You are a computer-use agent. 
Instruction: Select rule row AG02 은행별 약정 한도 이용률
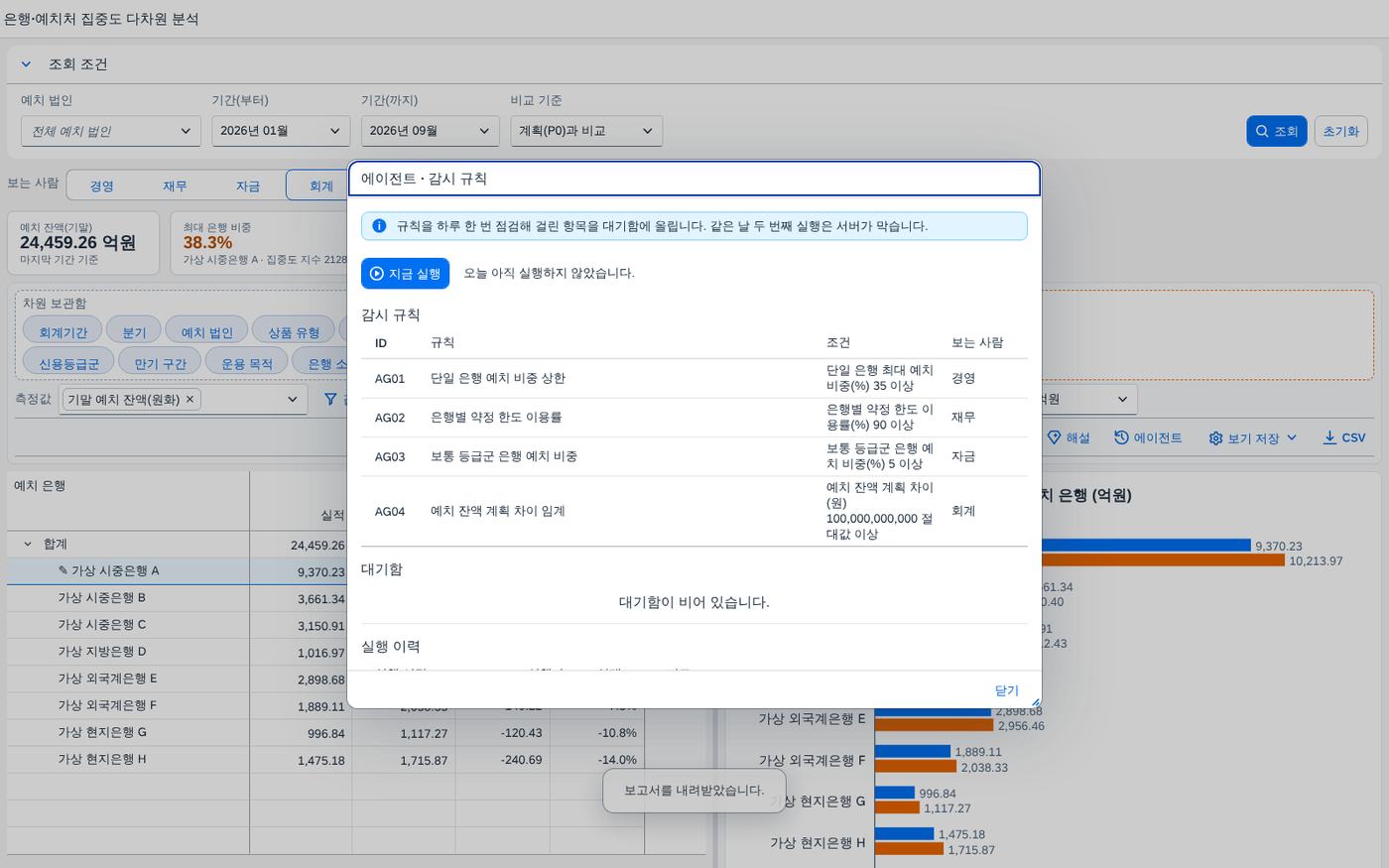[x=694, y=418]
